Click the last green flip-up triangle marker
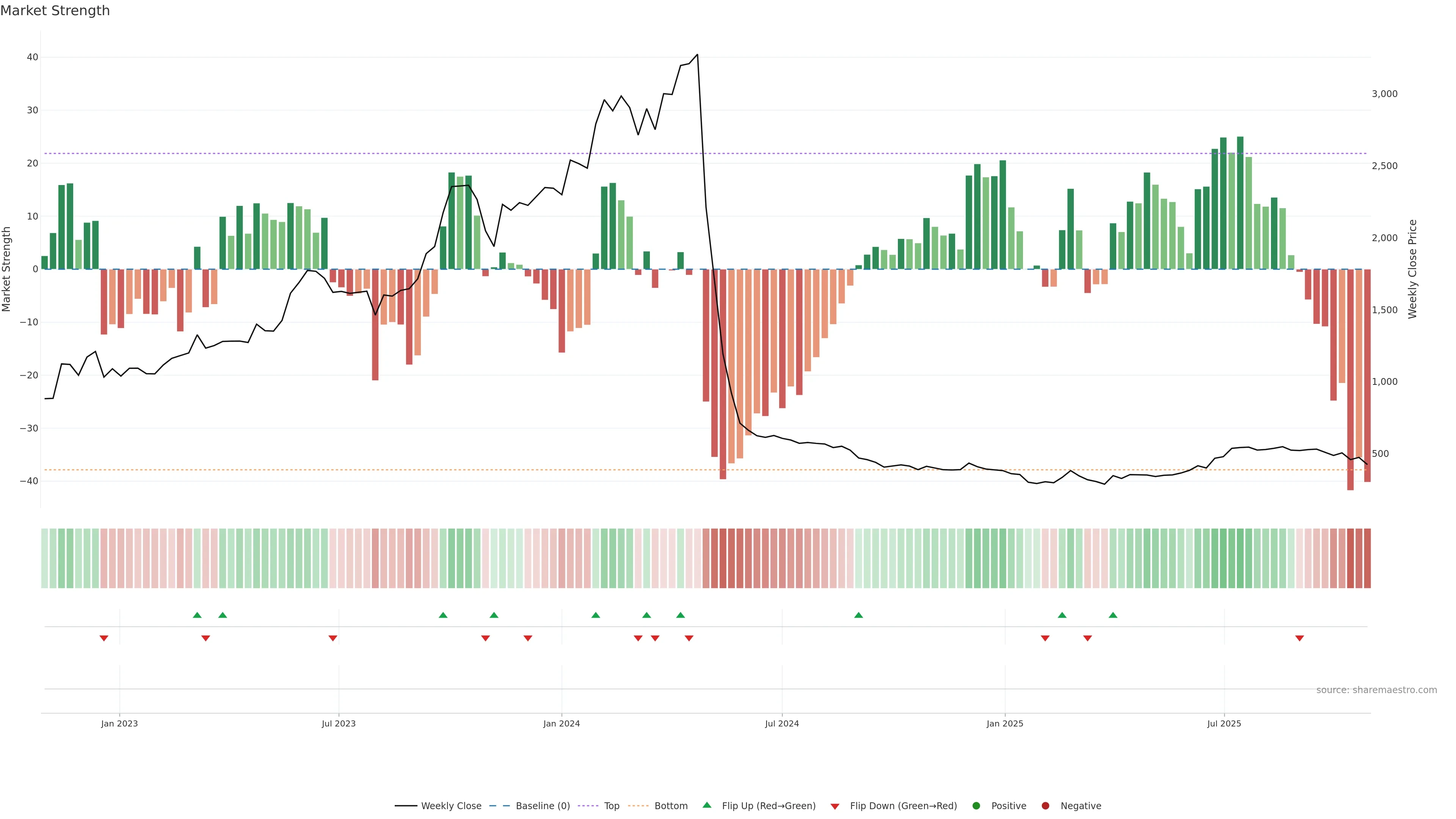Image resolution: width=1456 pixels, height=819 pixels. pyautogui.click(x=1113, y=615)
